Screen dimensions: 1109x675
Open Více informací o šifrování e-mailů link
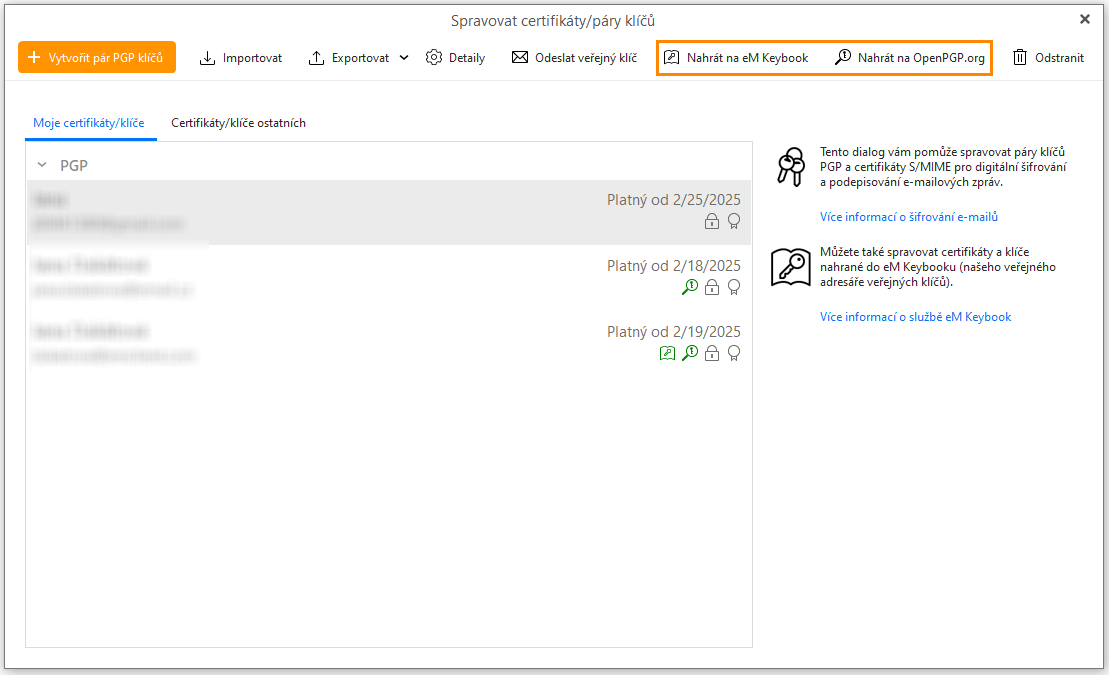tap(908, 217)
